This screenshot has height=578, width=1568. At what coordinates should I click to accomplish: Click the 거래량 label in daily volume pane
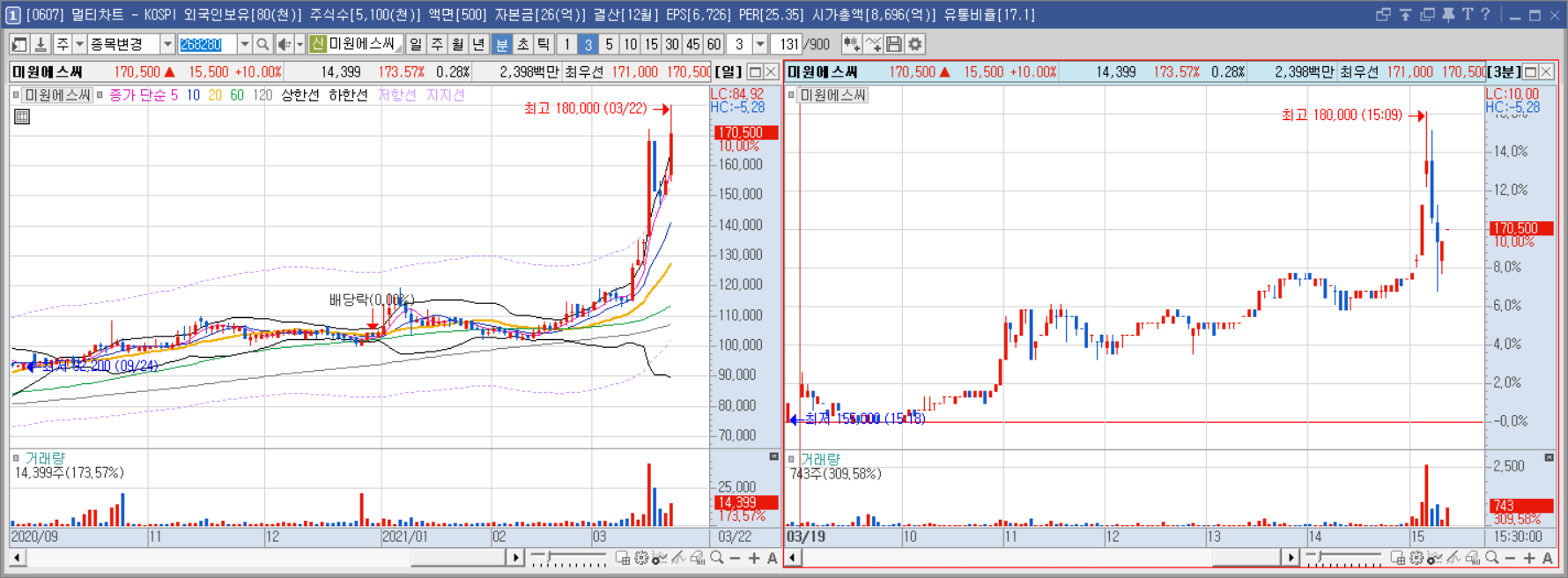45,458
